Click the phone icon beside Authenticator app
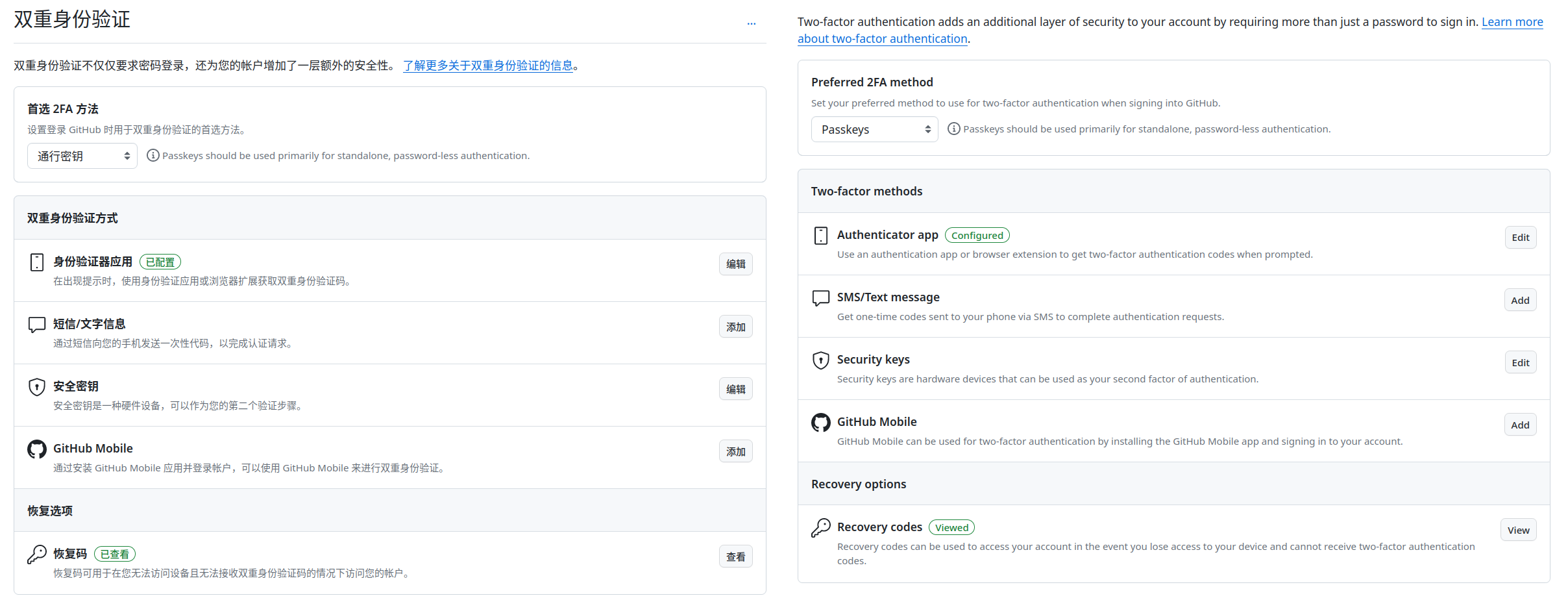Screen dimensions: 1568x598 click(821, 236)
